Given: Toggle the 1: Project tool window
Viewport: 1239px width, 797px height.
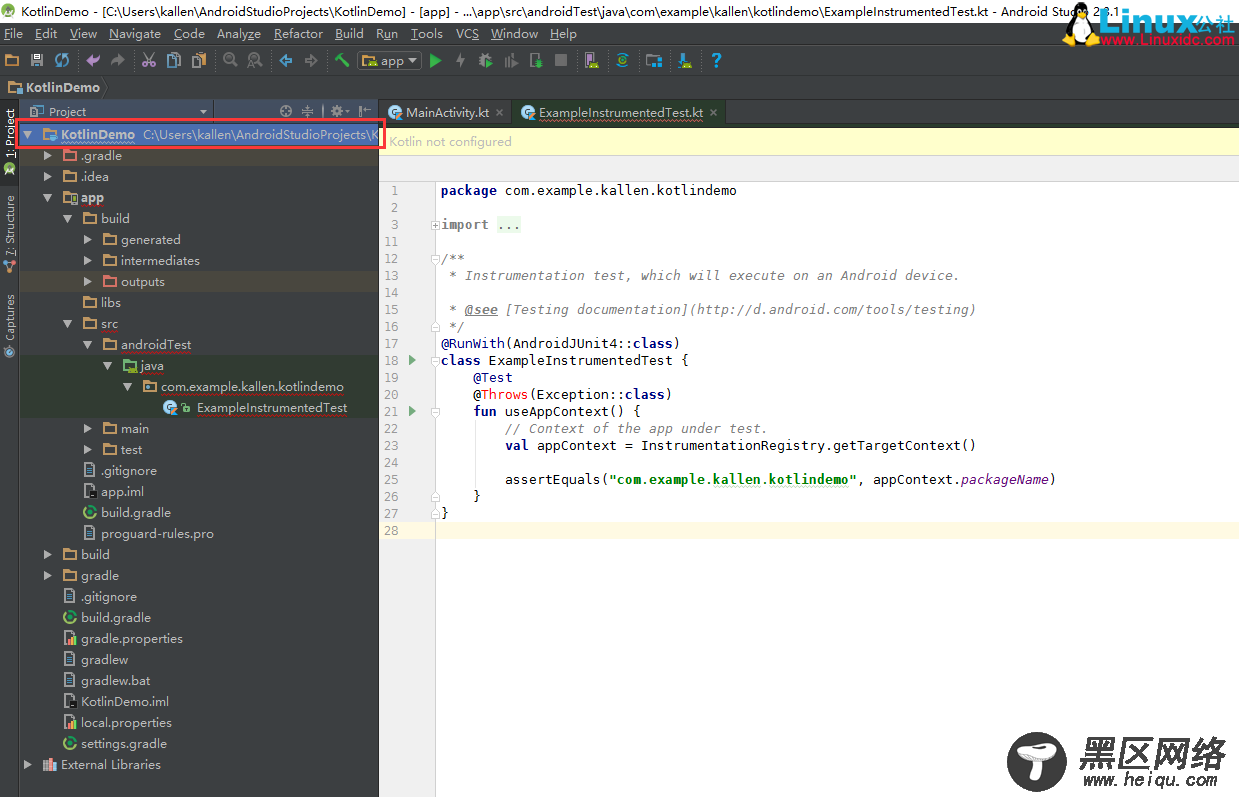Looking at the screenshot, I should [10, 142].
